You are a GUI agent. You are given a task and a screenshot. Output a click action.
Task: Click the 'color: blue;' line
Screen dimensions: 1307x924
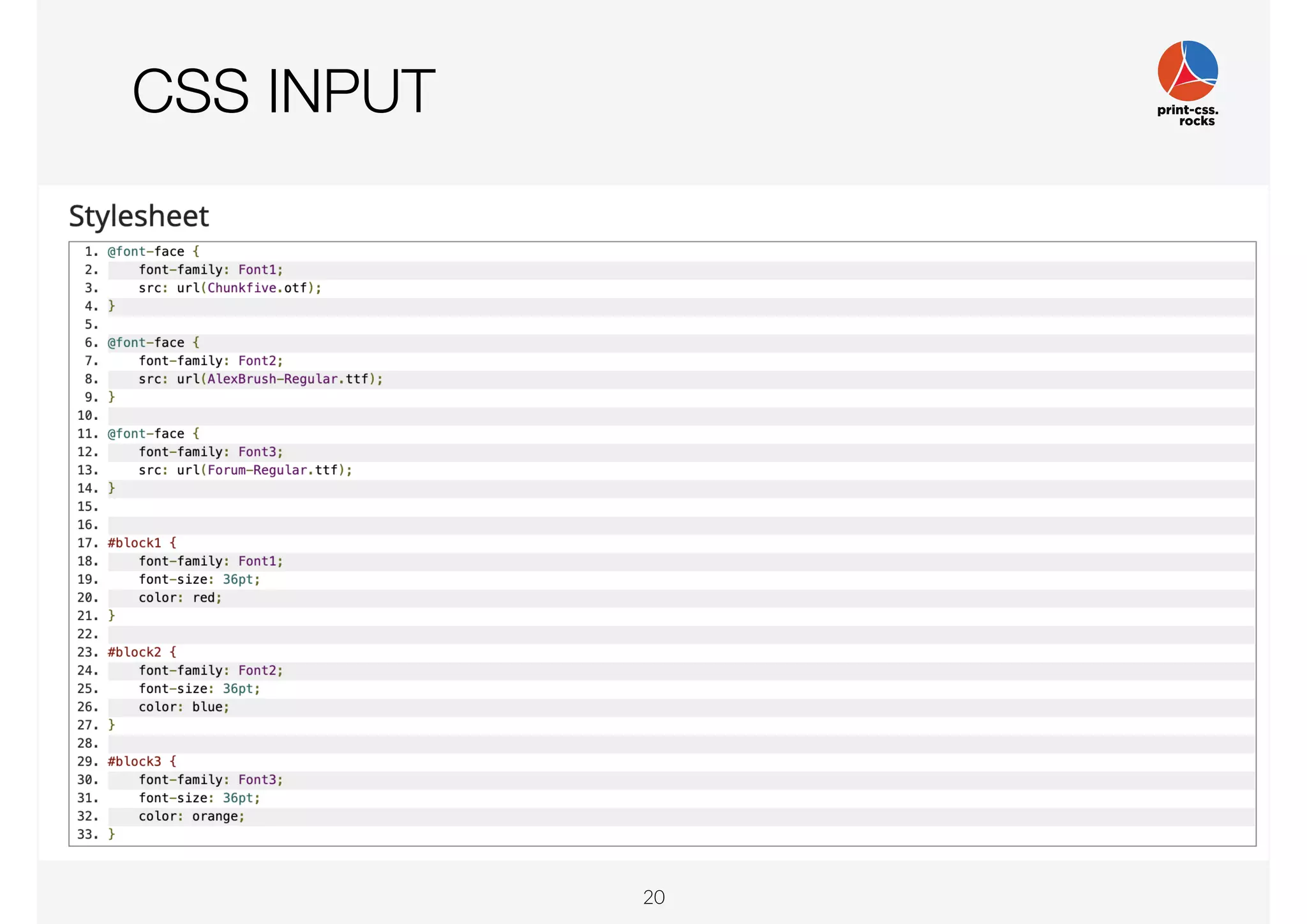[x=184, y=707]
